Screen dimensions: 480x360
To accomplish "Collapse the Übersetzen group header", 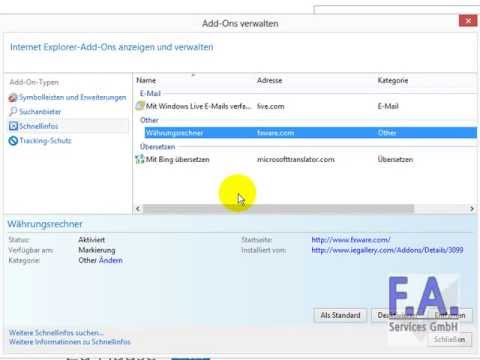I will (157, 147).
